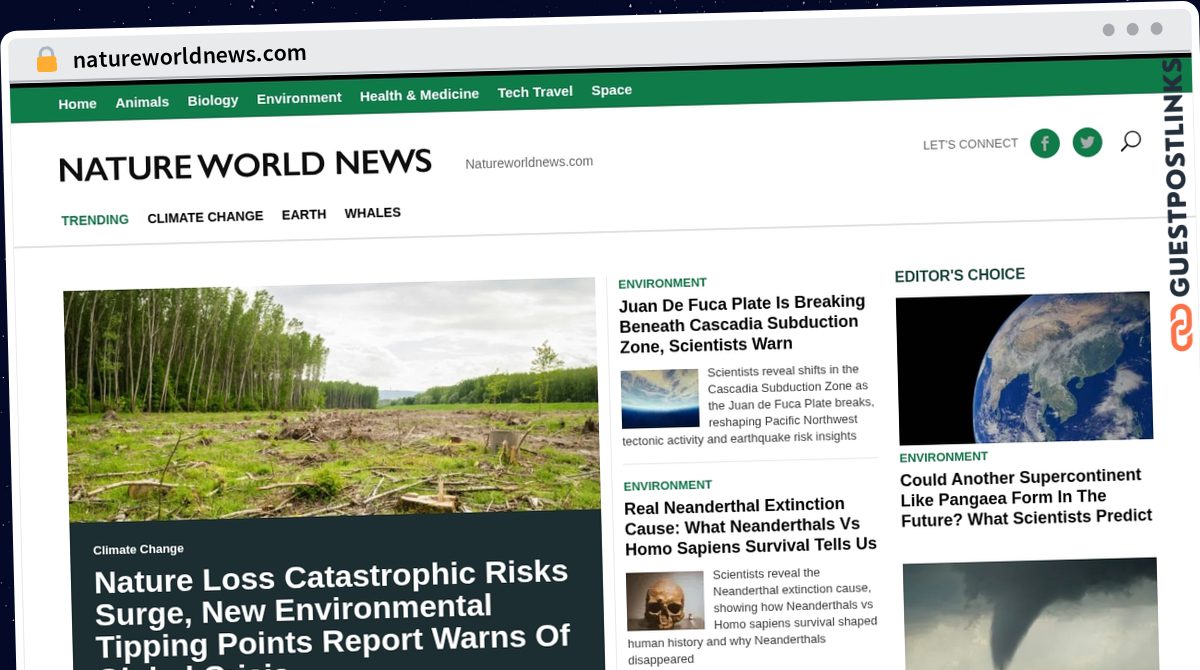Open the Earth trending link
This screenshot has width=1200, height=670.
304,215
